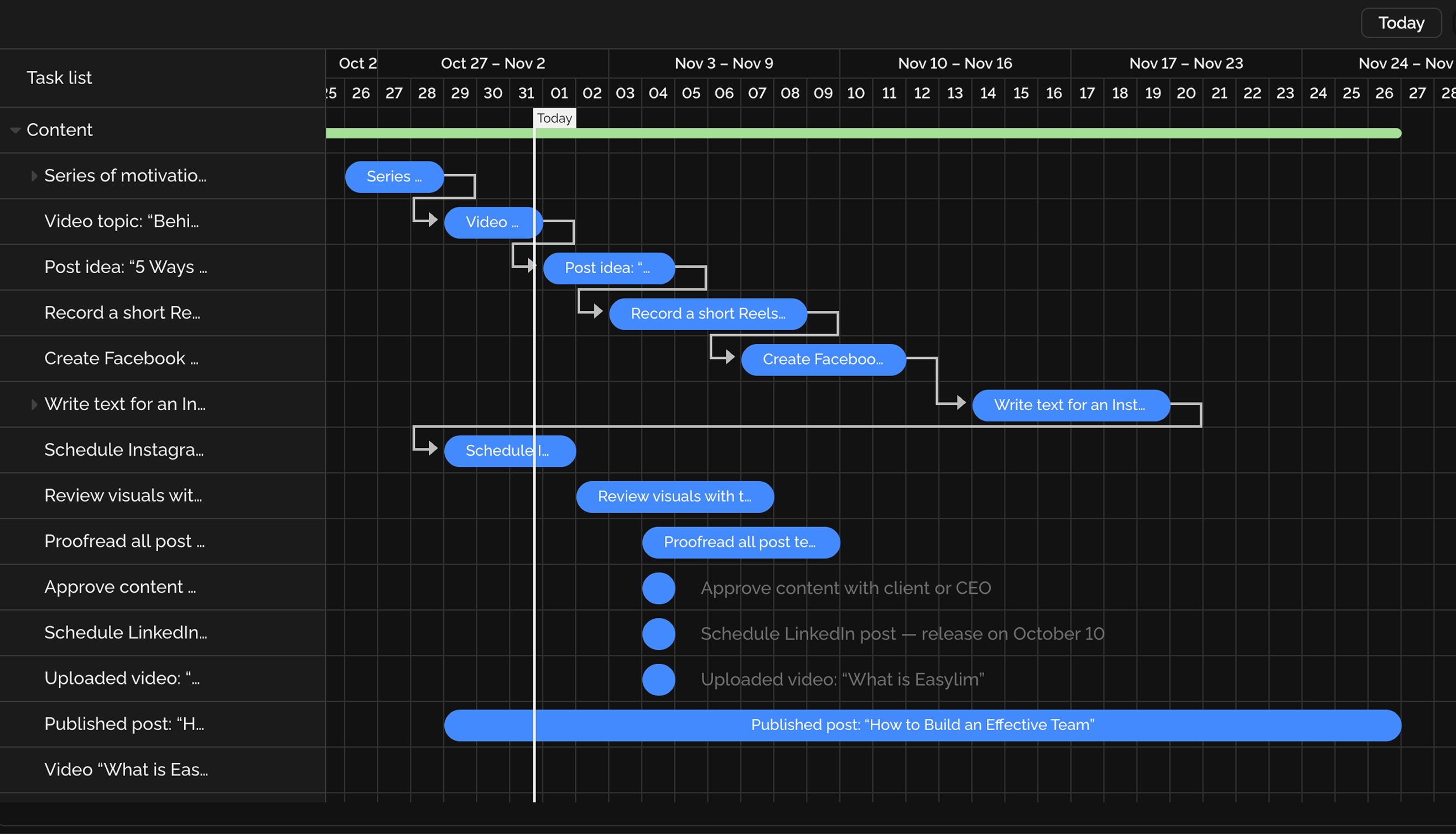Click the Today marker label on the timeline
1456x834 pixels.
(554, 118)
